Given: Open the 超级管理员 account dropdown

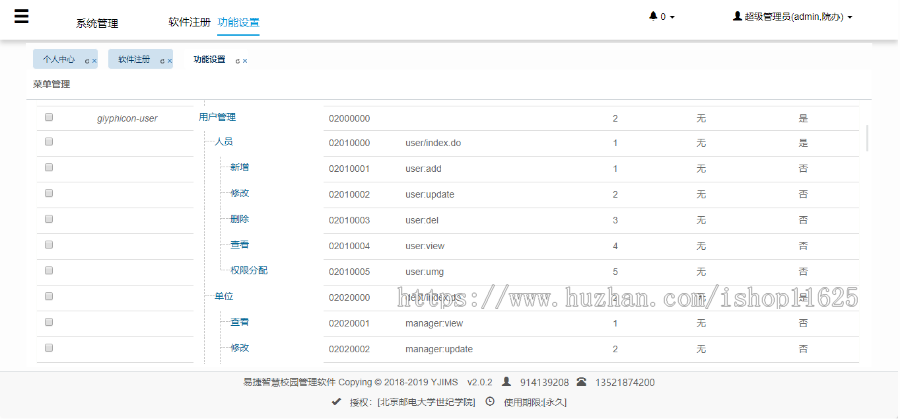Looking at the screenshot, I should point(793,17).
